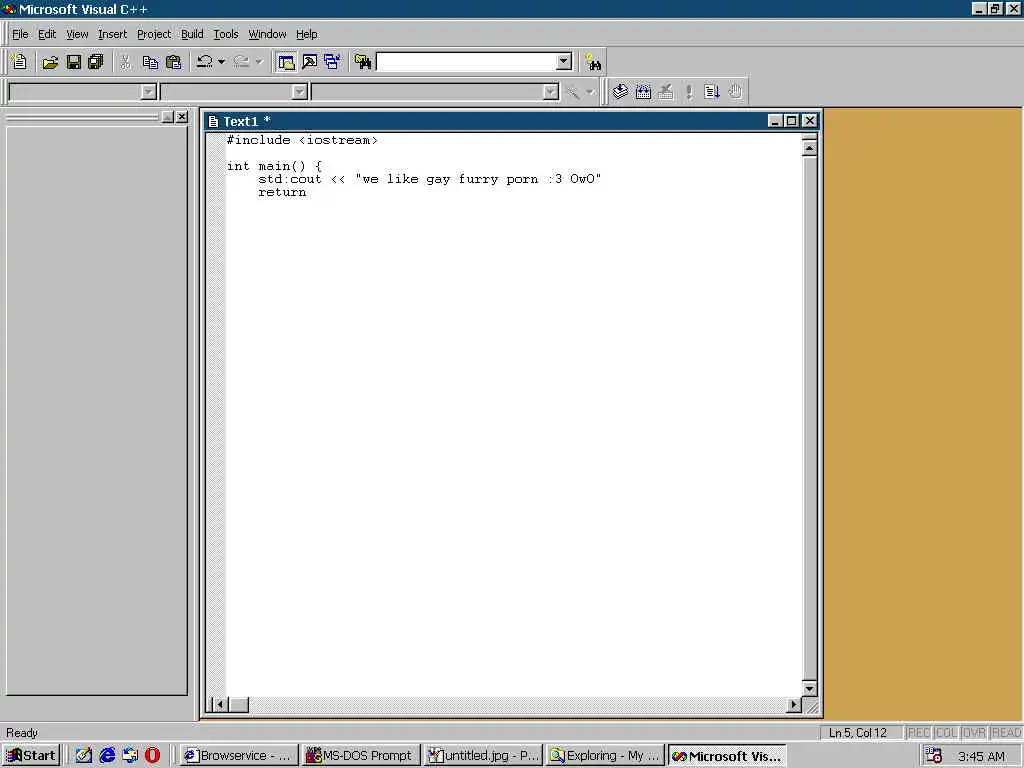Click the Search binoculars icon

(593, 62)
